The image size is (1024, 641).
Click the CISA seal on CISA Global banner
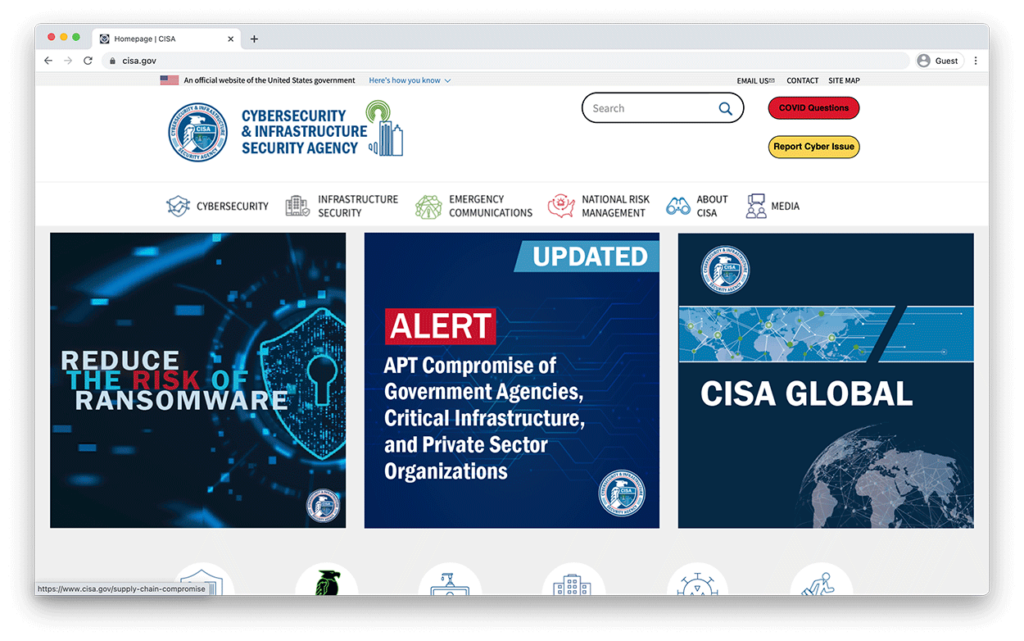click(x=725, y=270)
